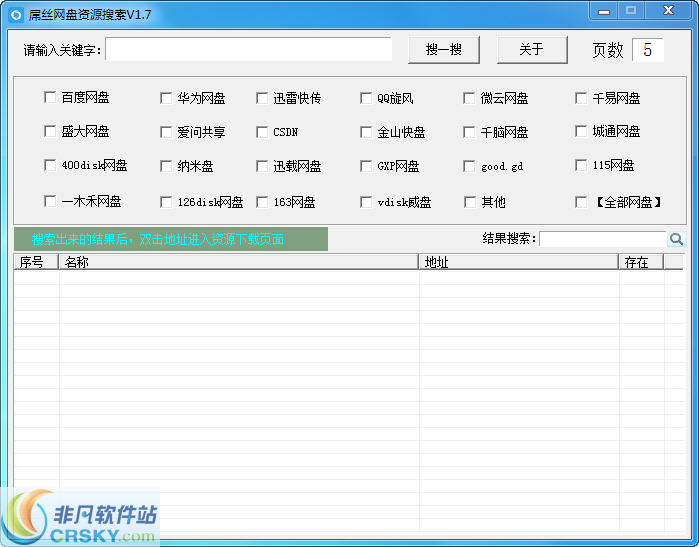699x547 pixels.
Task: Check the 百度网盘 checkbox
Action: coord(50,97)
